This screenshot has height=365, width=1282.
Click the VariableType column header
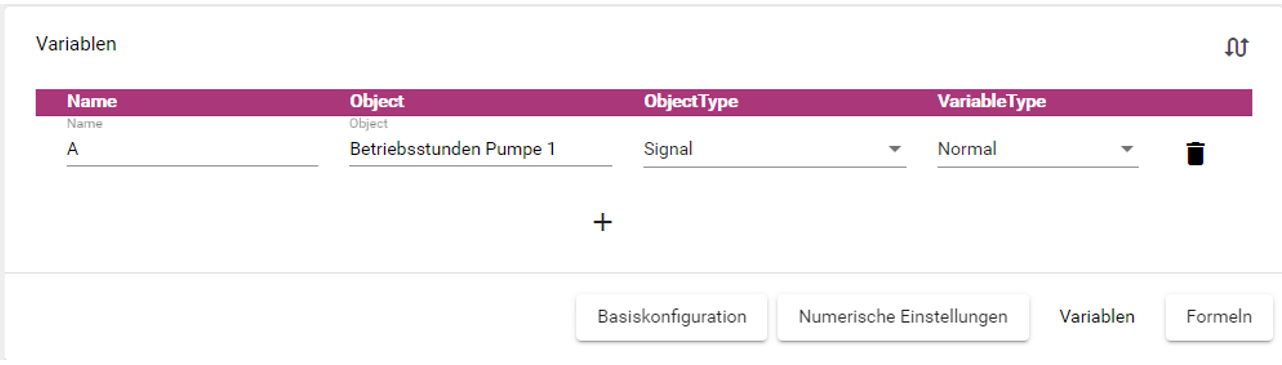point(992,101)
